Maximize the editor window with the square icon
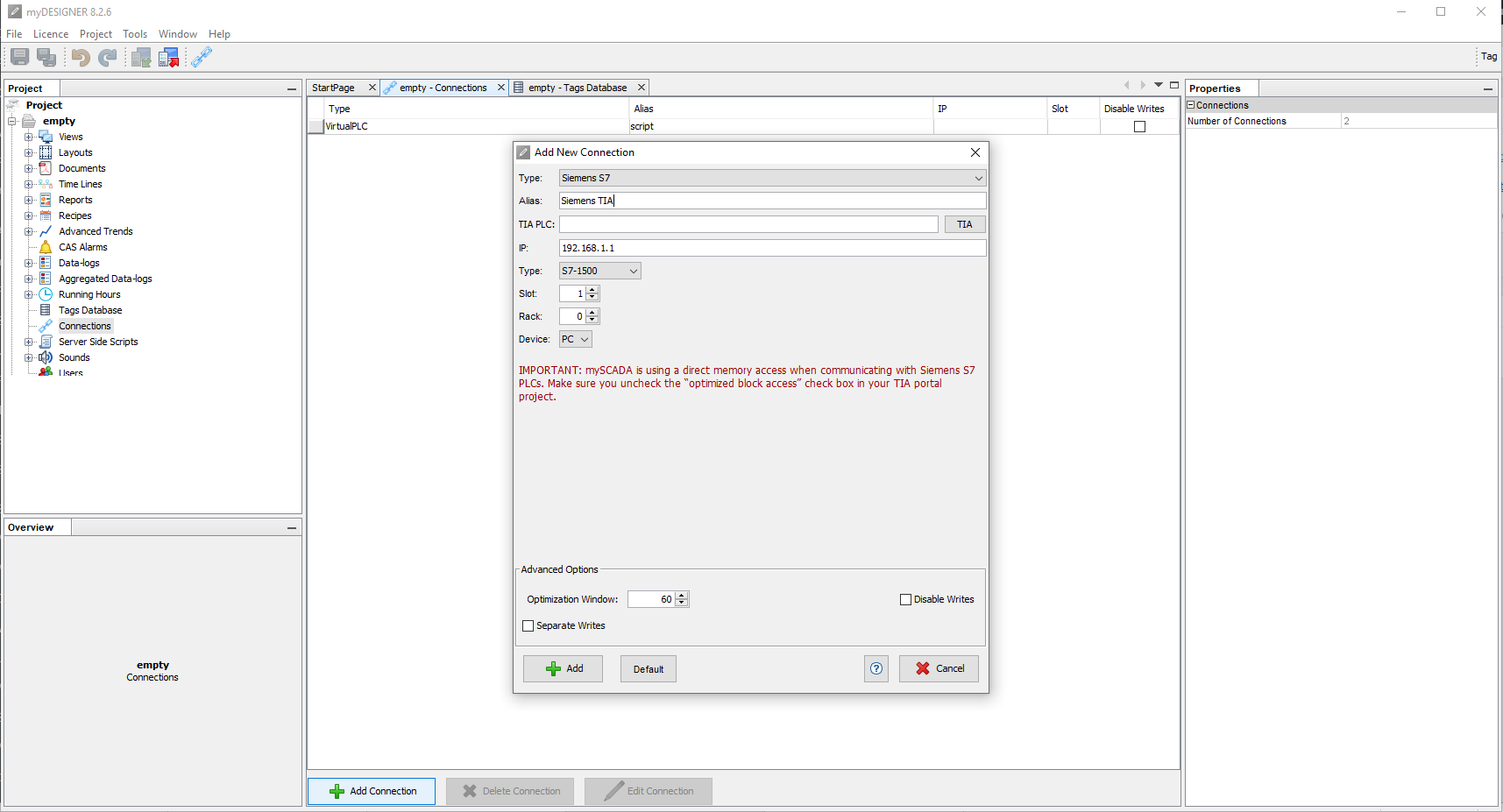This screenshot has height=812, width=1503. [1174, 85]
